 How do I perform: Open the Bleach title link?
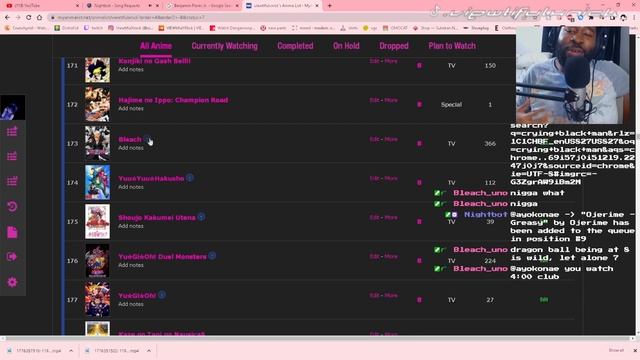click(x=130, y=139)
